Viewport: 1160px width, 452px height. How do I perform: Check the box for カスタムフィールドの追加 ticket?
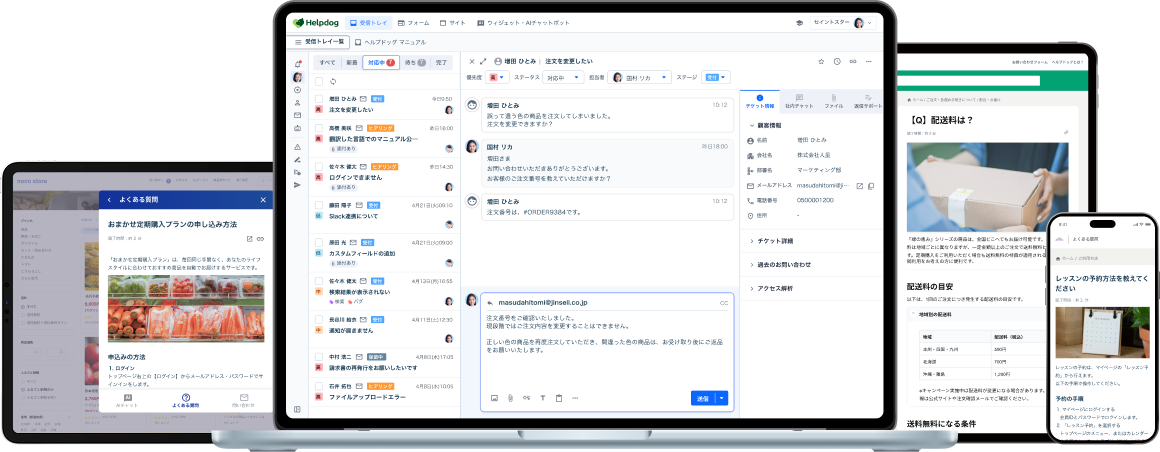coord(319,243)
